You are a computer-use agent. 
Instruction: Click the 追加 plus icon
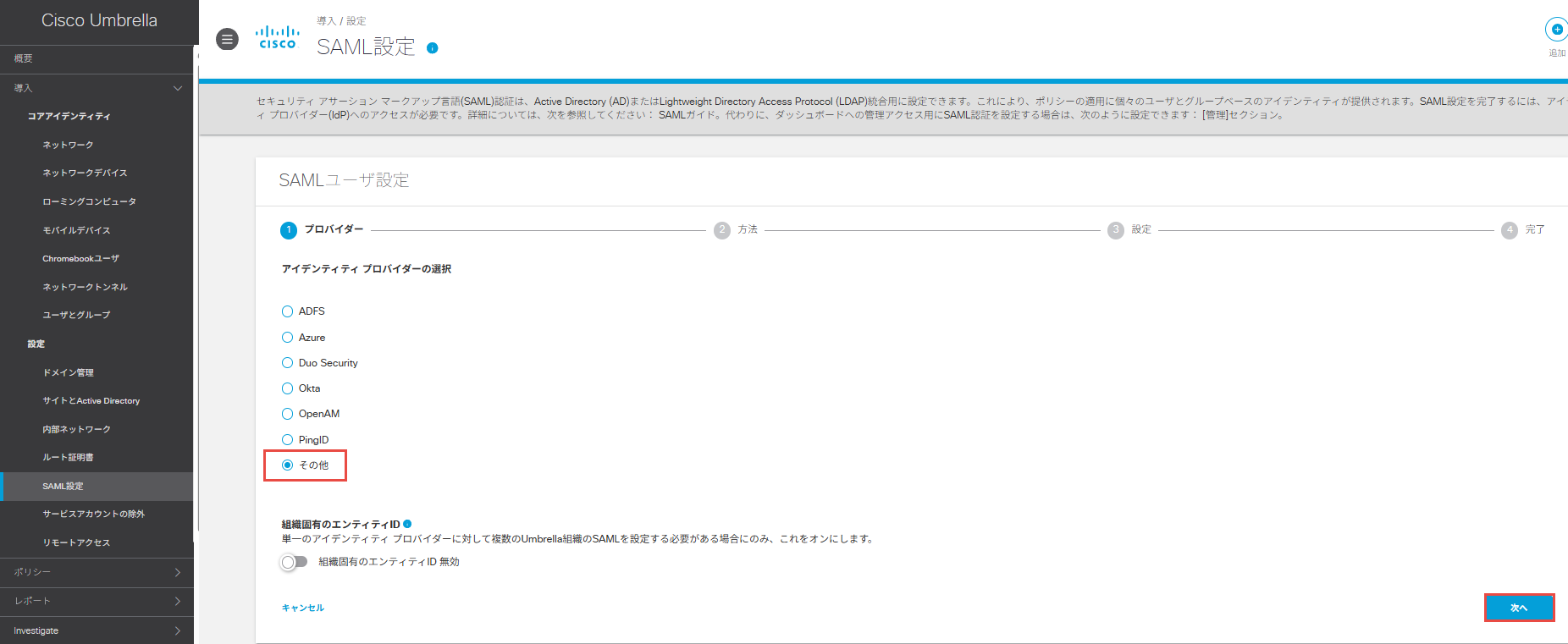[1557, 30]
